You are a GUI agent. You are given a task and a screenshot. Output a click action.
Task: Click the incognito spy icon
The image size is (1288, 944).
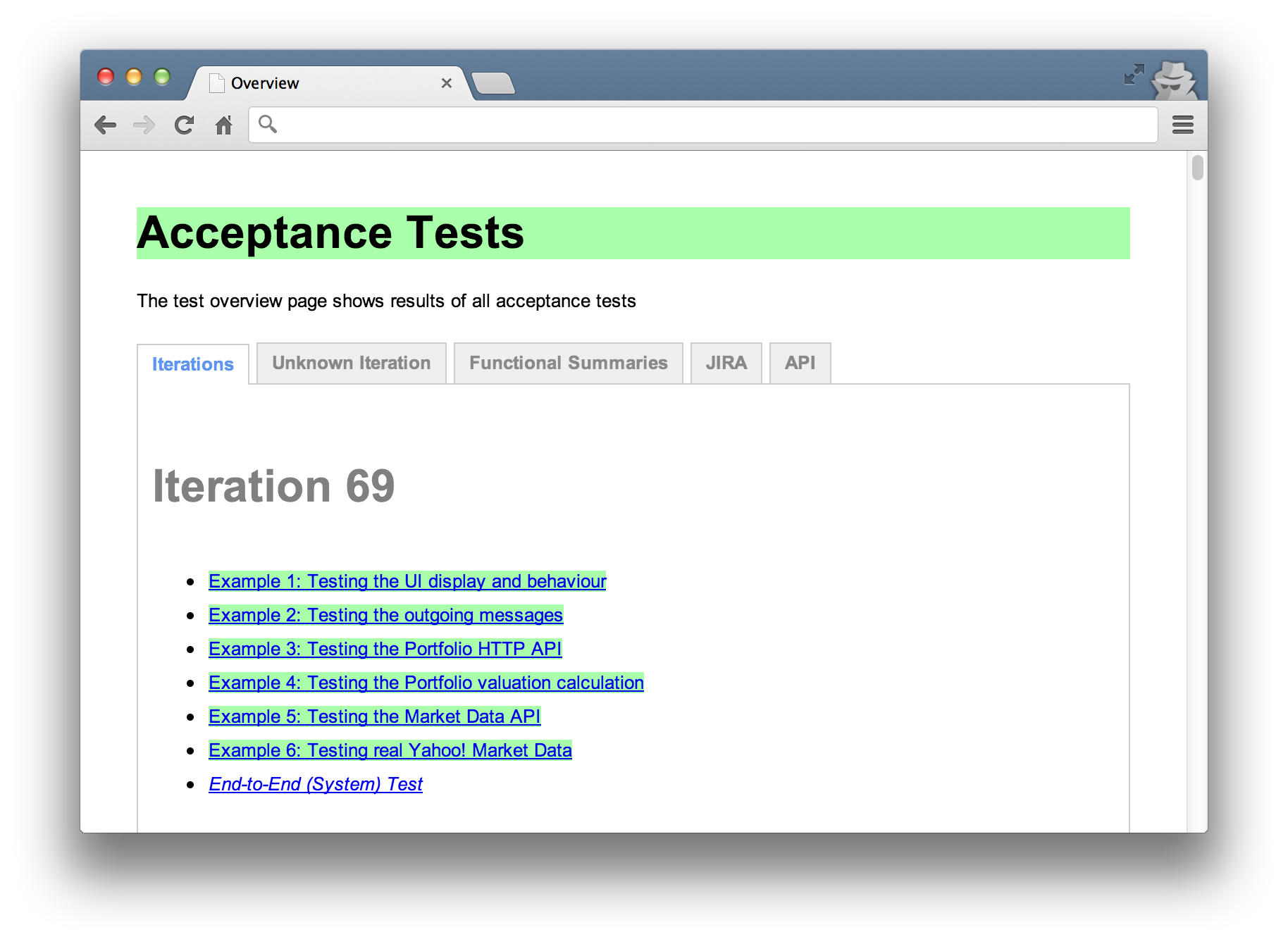(1175, 81)
